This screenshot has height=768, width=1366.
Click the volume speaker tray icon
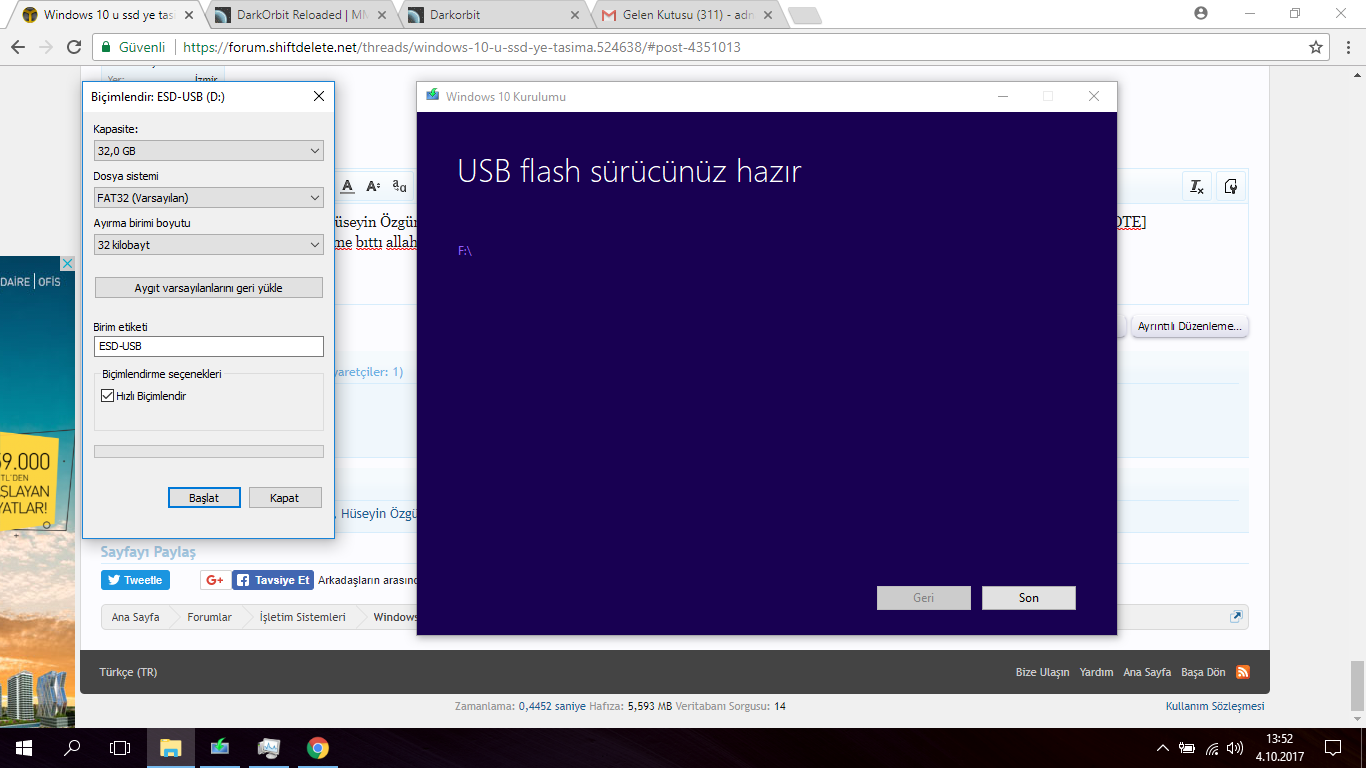1236,748
